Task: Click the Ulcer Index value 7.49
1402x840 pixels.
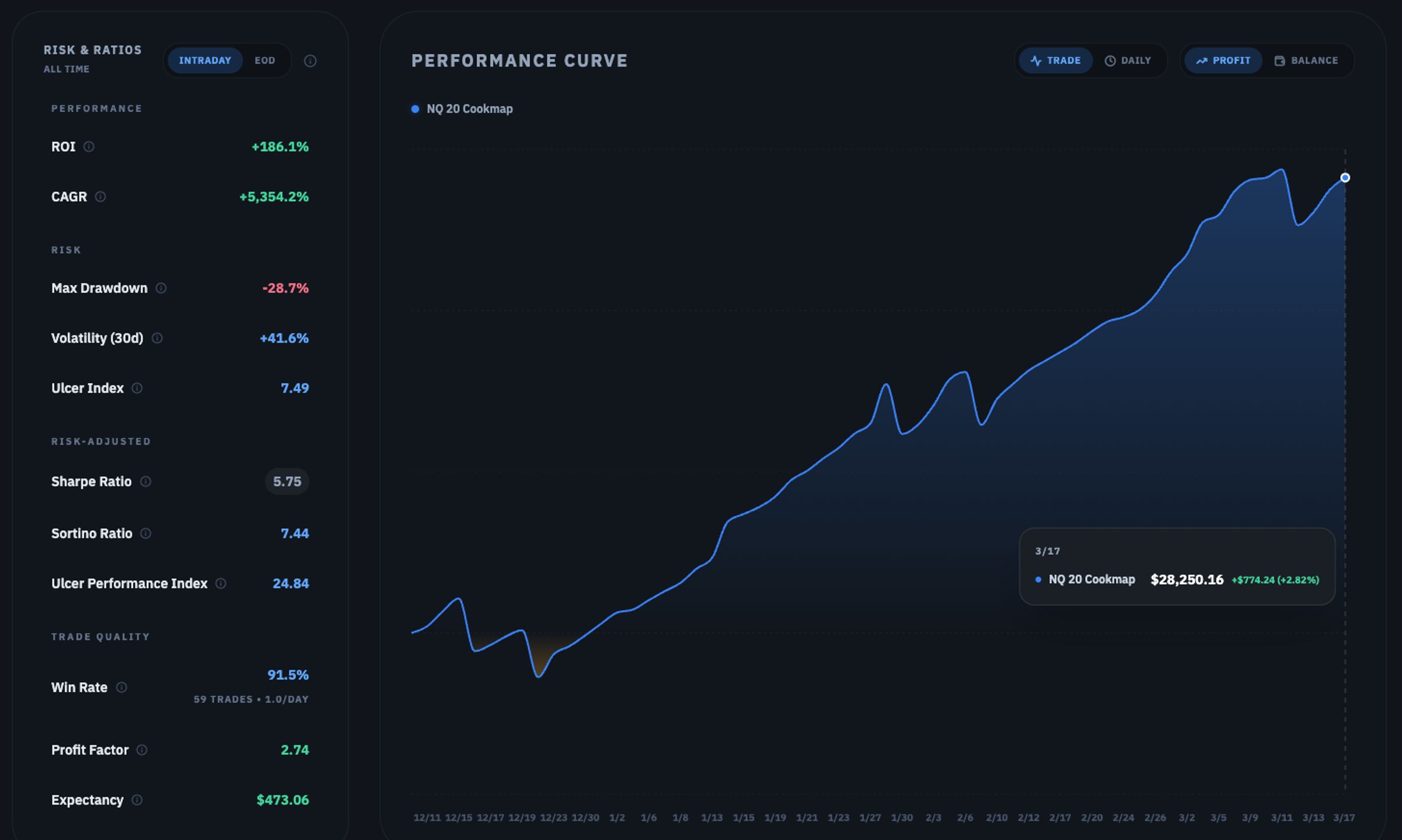Action: [295, 388]
